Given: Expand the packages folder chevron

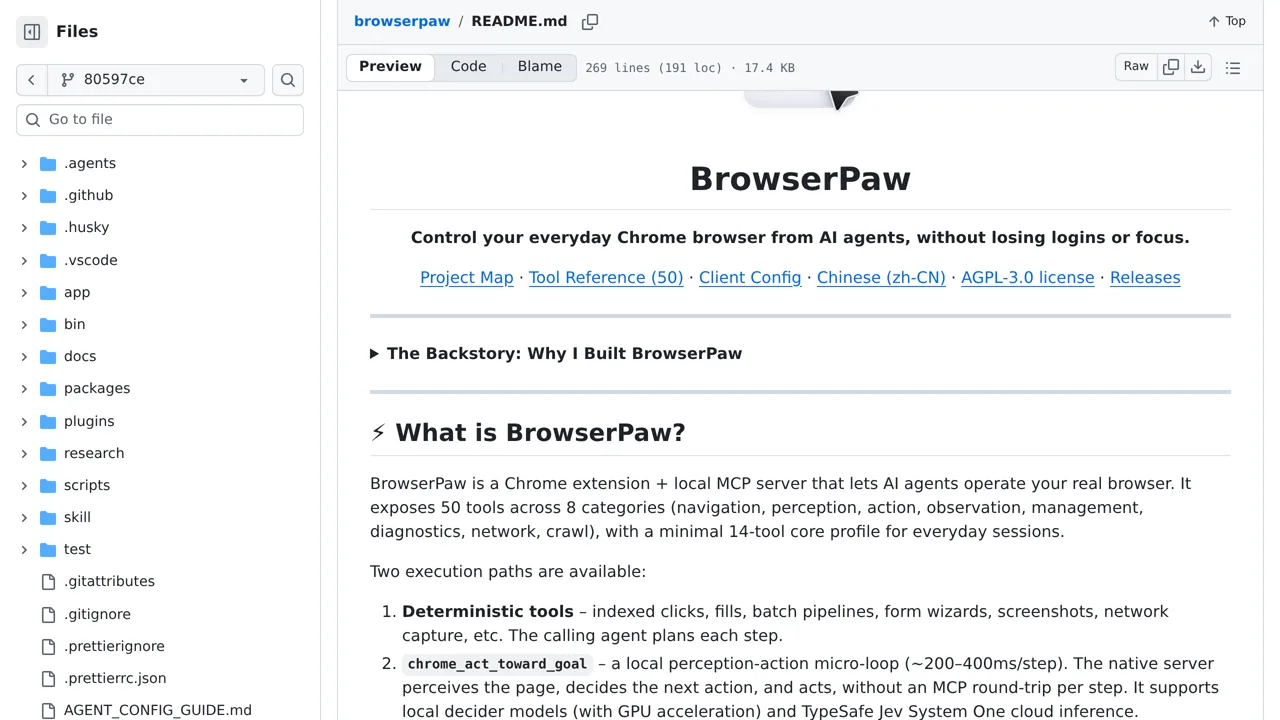Looking at the screenshot, I should [x=24, y=388].
